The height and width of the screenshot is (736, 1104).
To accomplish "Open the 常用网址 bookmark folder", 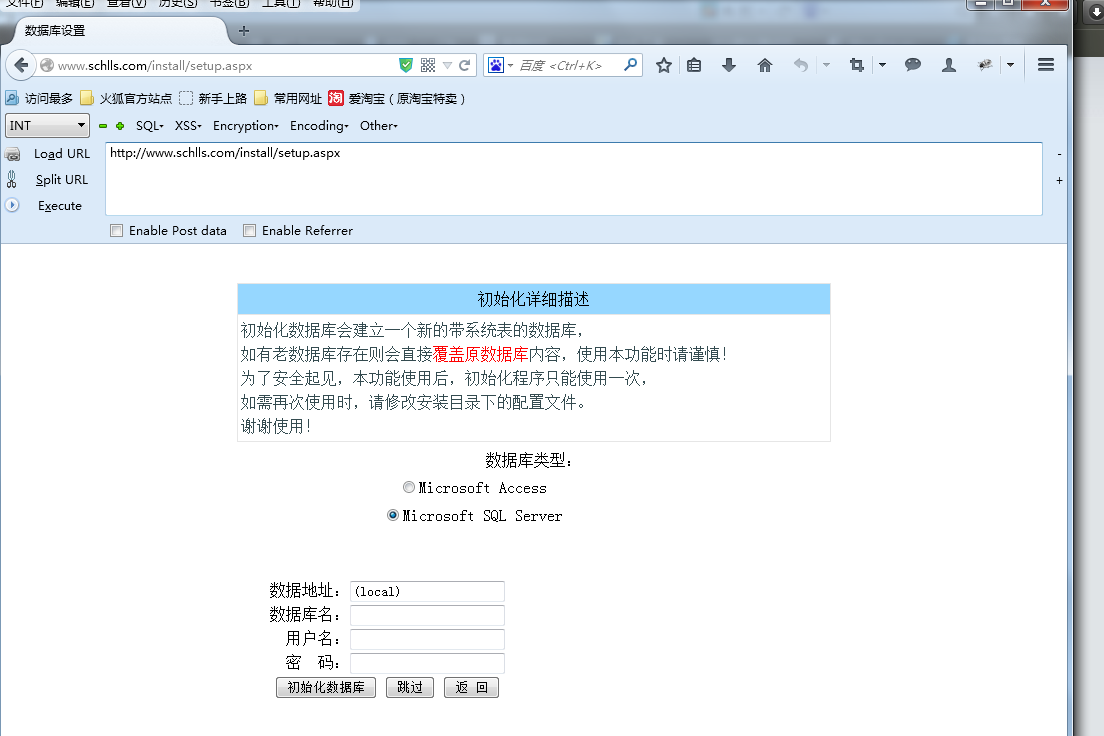I will click(x=288, y=99).
